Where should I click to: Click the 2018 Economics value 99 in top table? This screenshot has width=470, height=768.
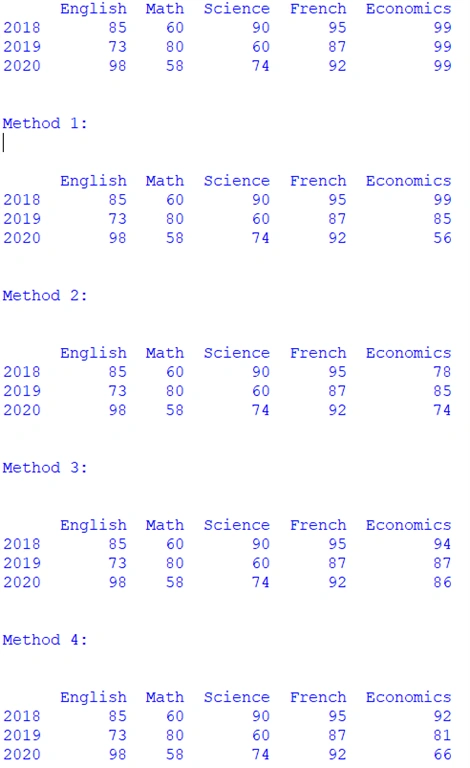[442, 27]
